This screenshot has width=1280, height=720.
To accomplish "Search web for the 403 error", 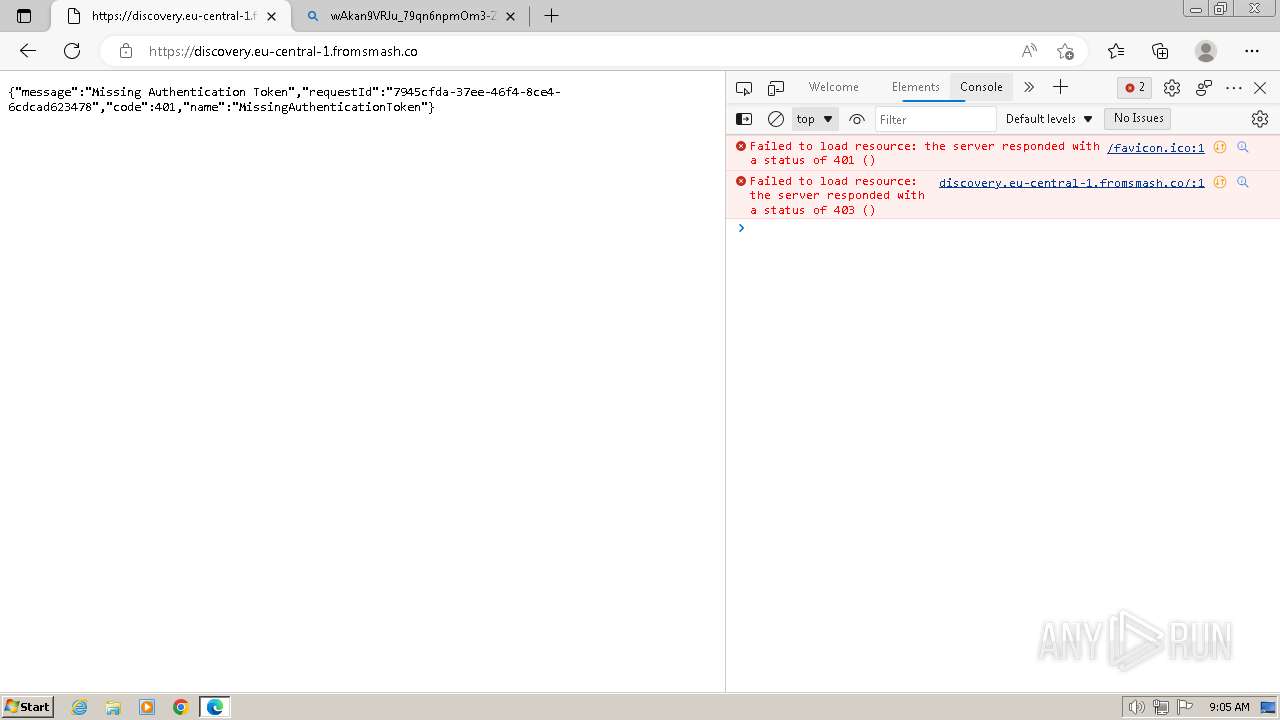I will click(1243, 182).
